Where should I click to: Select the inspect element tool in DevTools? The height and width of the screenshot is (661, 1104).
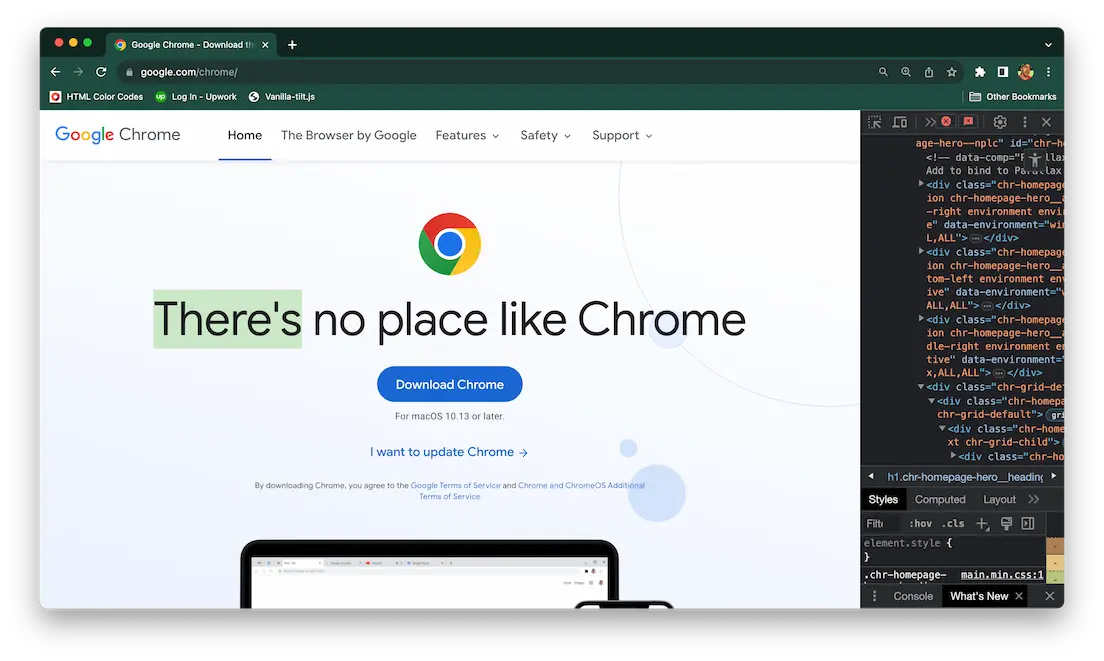click(874, 122)
